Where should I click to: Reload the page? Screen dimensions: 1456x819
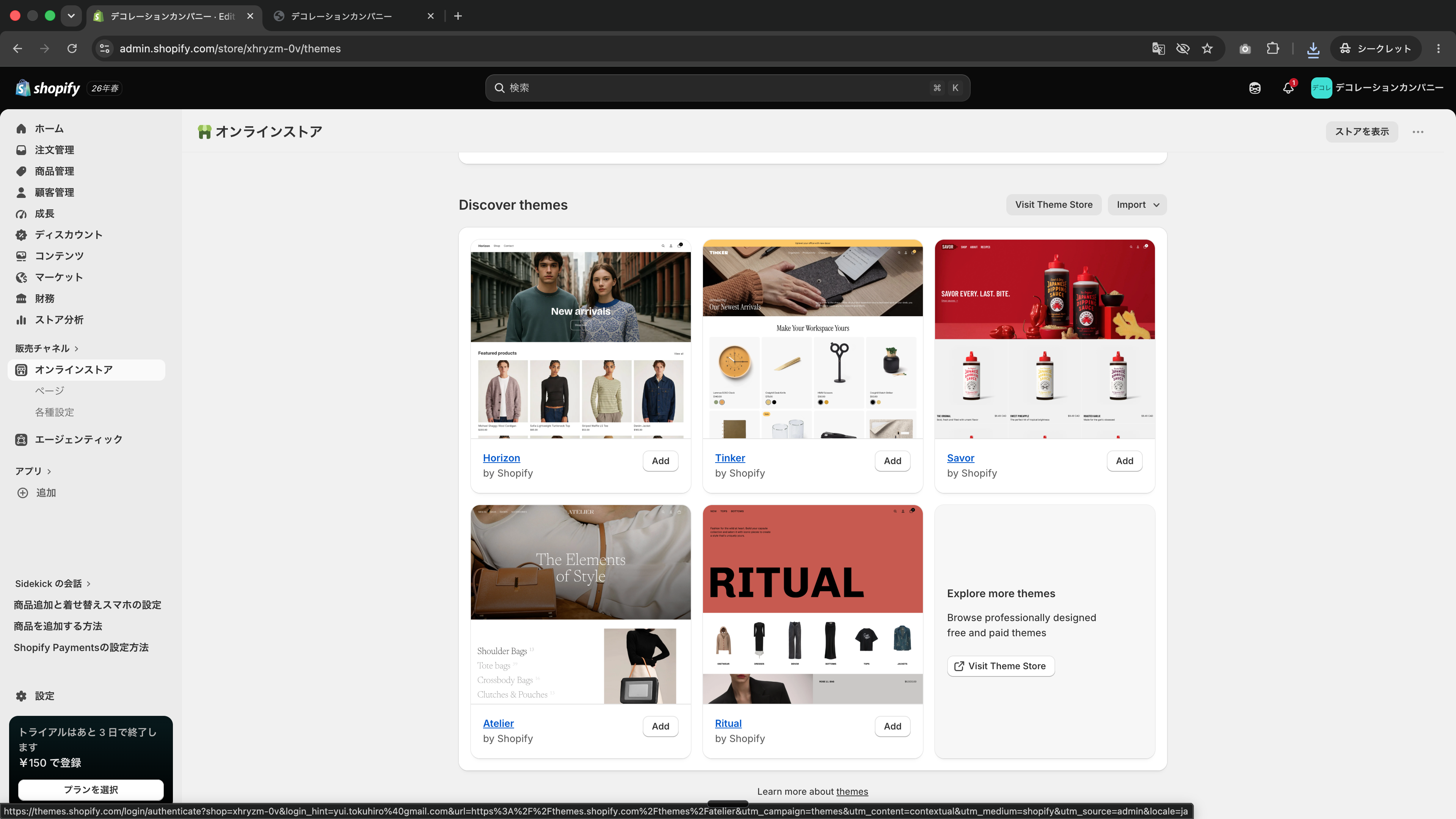point(72,49)
